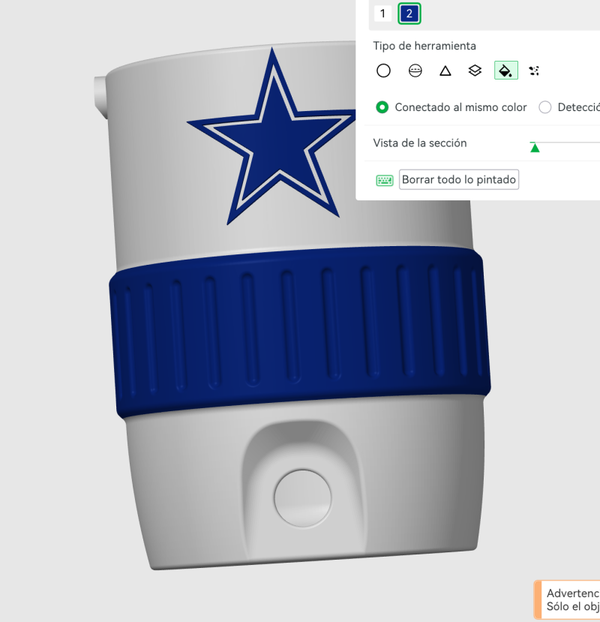Select the circle brush tool
The height and width of the screenshot is (622, 600).
coord(383,71)
